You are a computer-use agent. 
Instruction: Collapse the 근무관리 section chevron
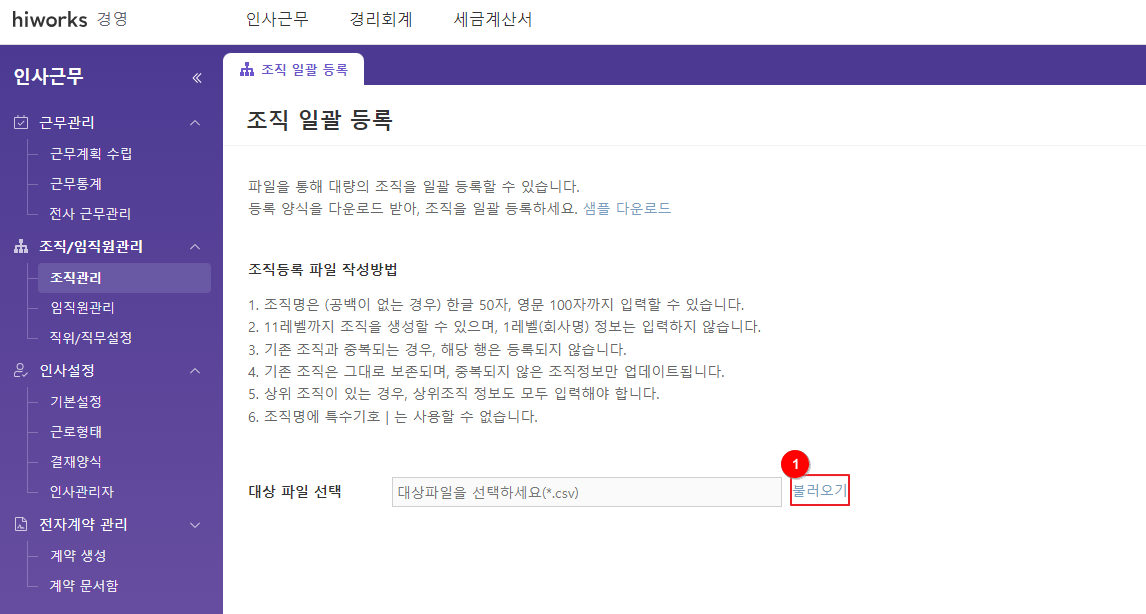195,123
